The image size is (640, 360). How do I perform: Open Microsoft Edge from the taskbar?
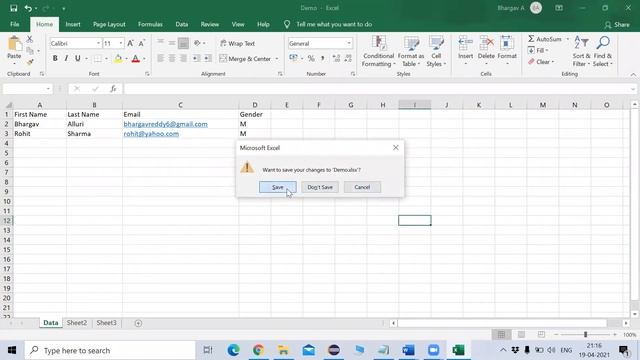(233, 350)
